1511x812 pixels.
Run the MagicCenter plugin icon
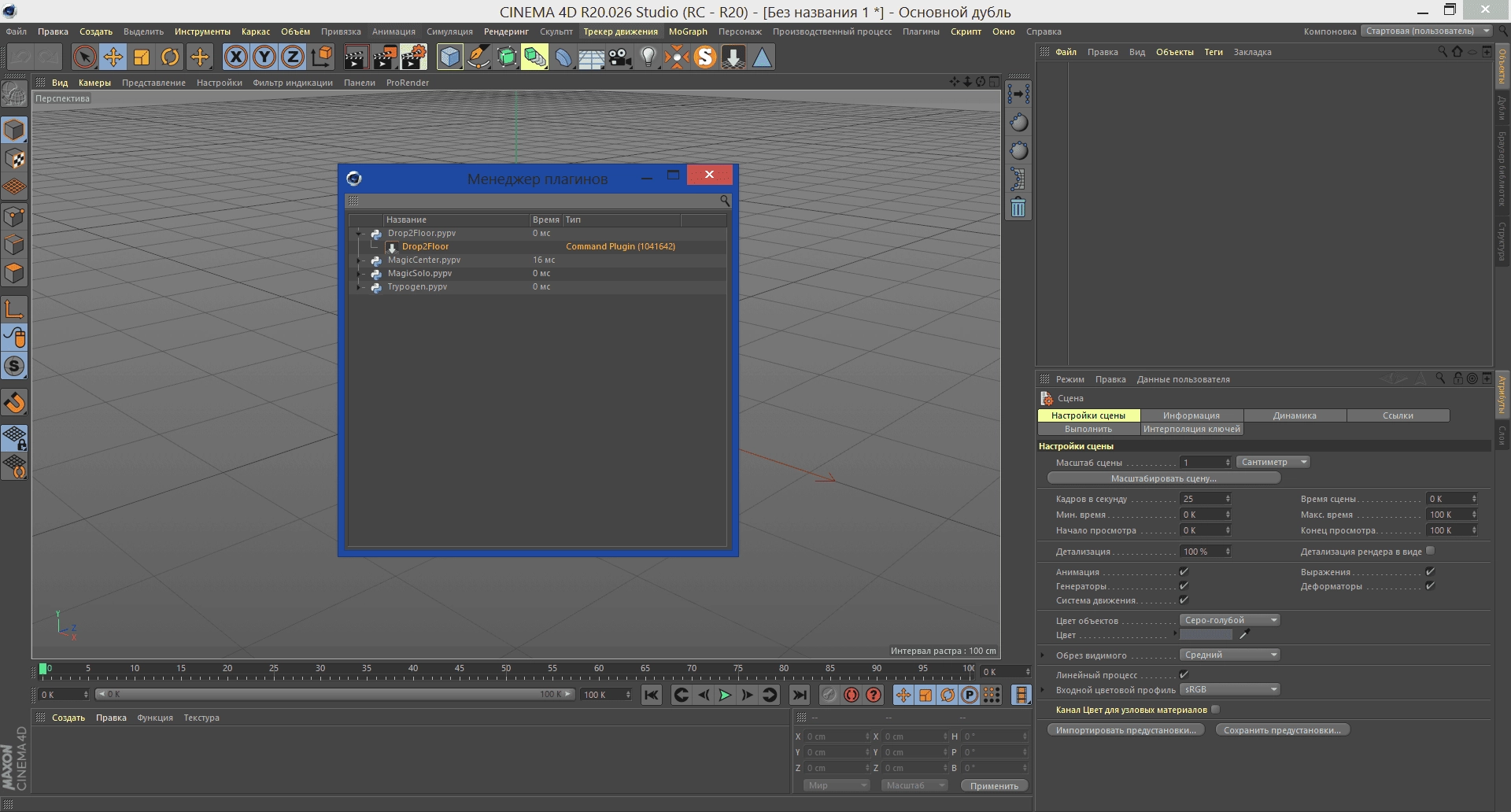click(x=677, y=57)
